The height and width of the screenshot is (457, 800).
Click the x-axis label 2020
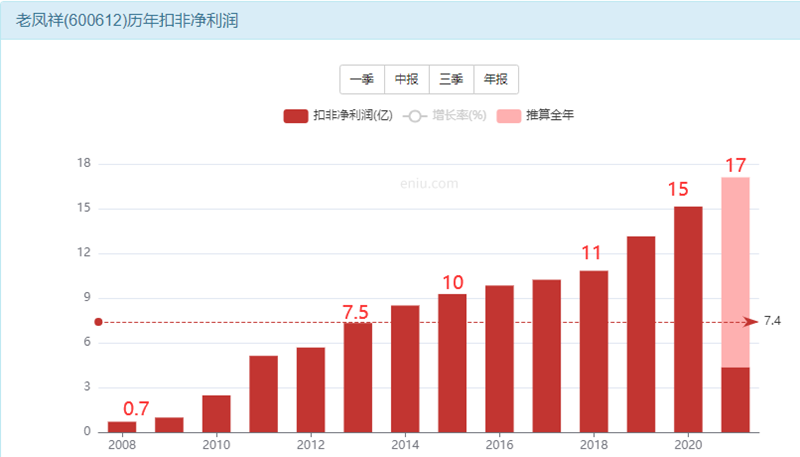[688, 445]
